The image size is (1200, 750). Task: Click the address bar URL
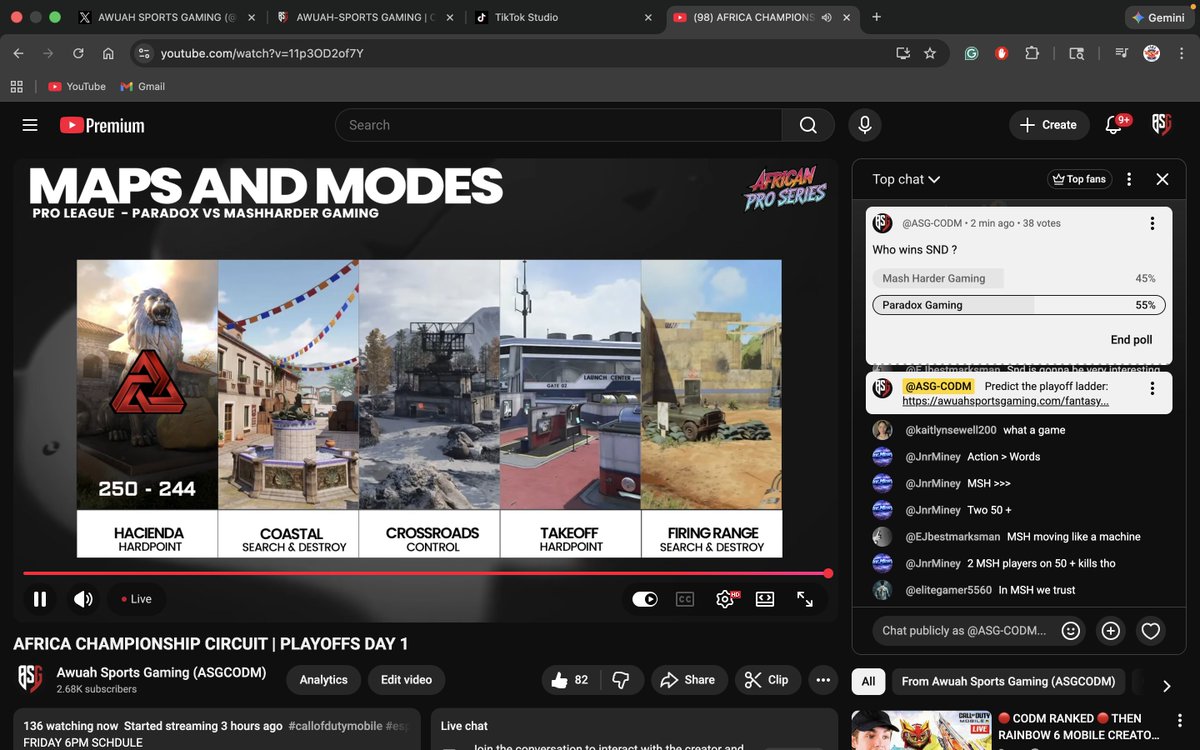coord(262,53)
